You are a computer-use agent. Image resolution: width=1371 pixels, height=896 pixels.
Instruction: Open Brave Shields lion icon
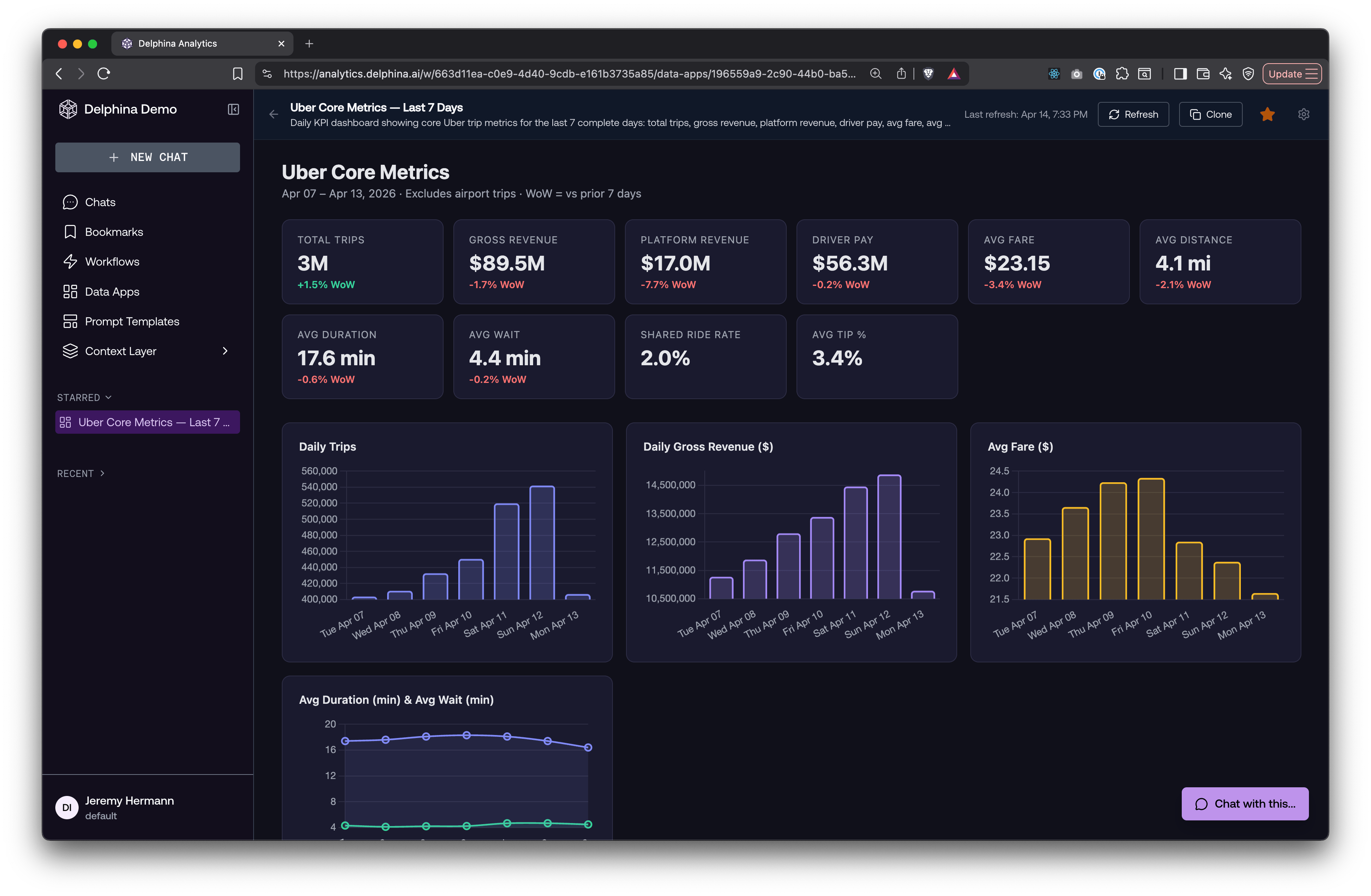(x=928, y=74)
